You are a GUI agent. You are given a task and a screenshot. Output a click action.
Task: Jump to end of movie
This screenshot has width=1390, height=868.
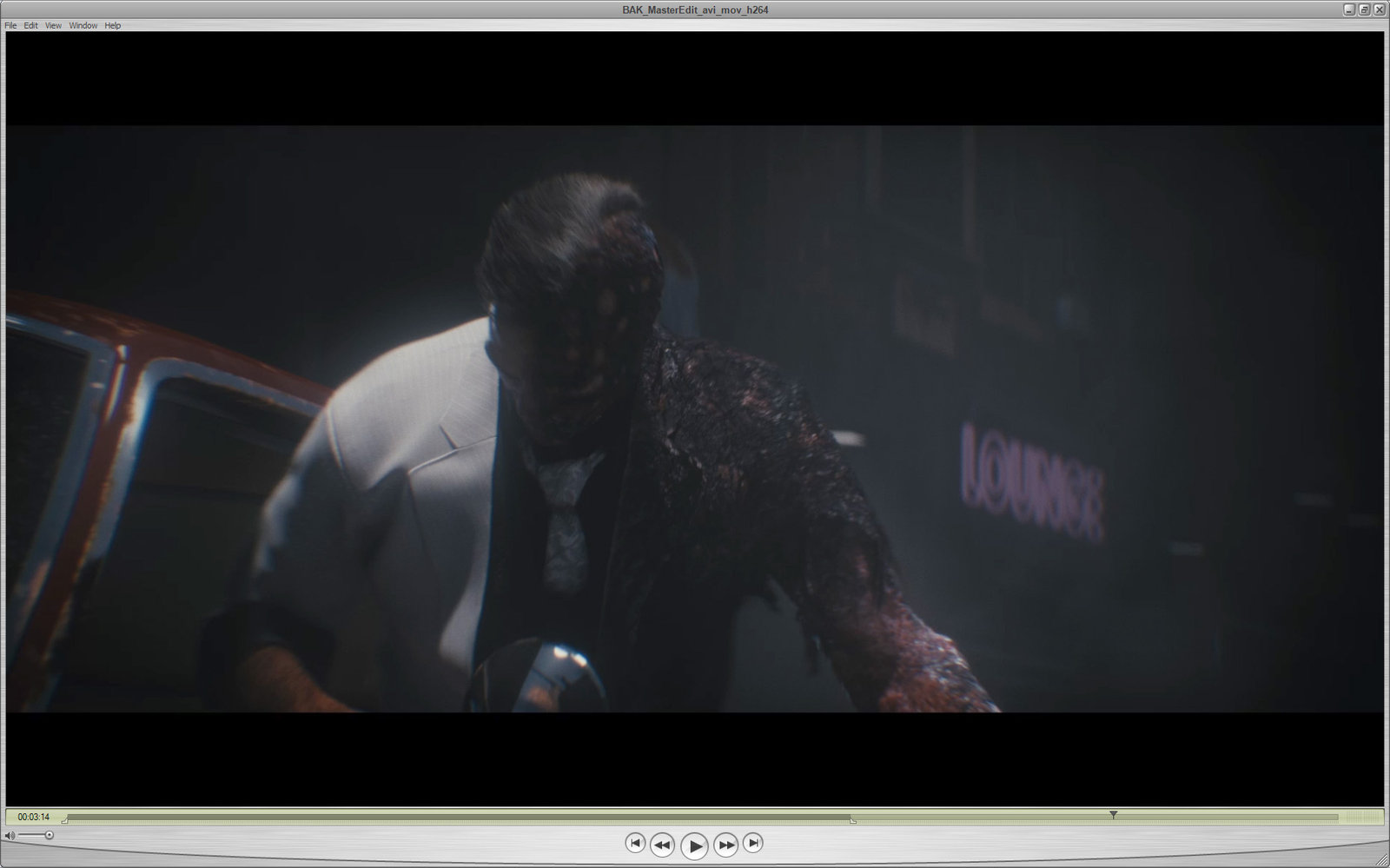753,842
